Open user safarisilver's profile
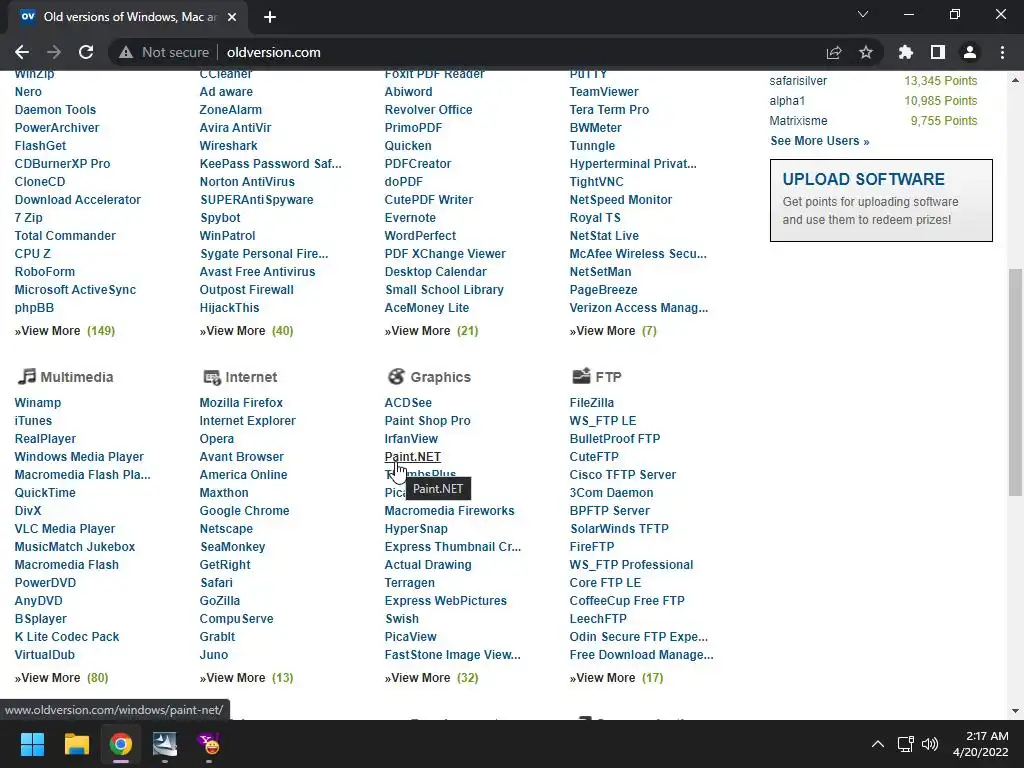This screenshot has width=1024, height=768. [x=798, y=81]
